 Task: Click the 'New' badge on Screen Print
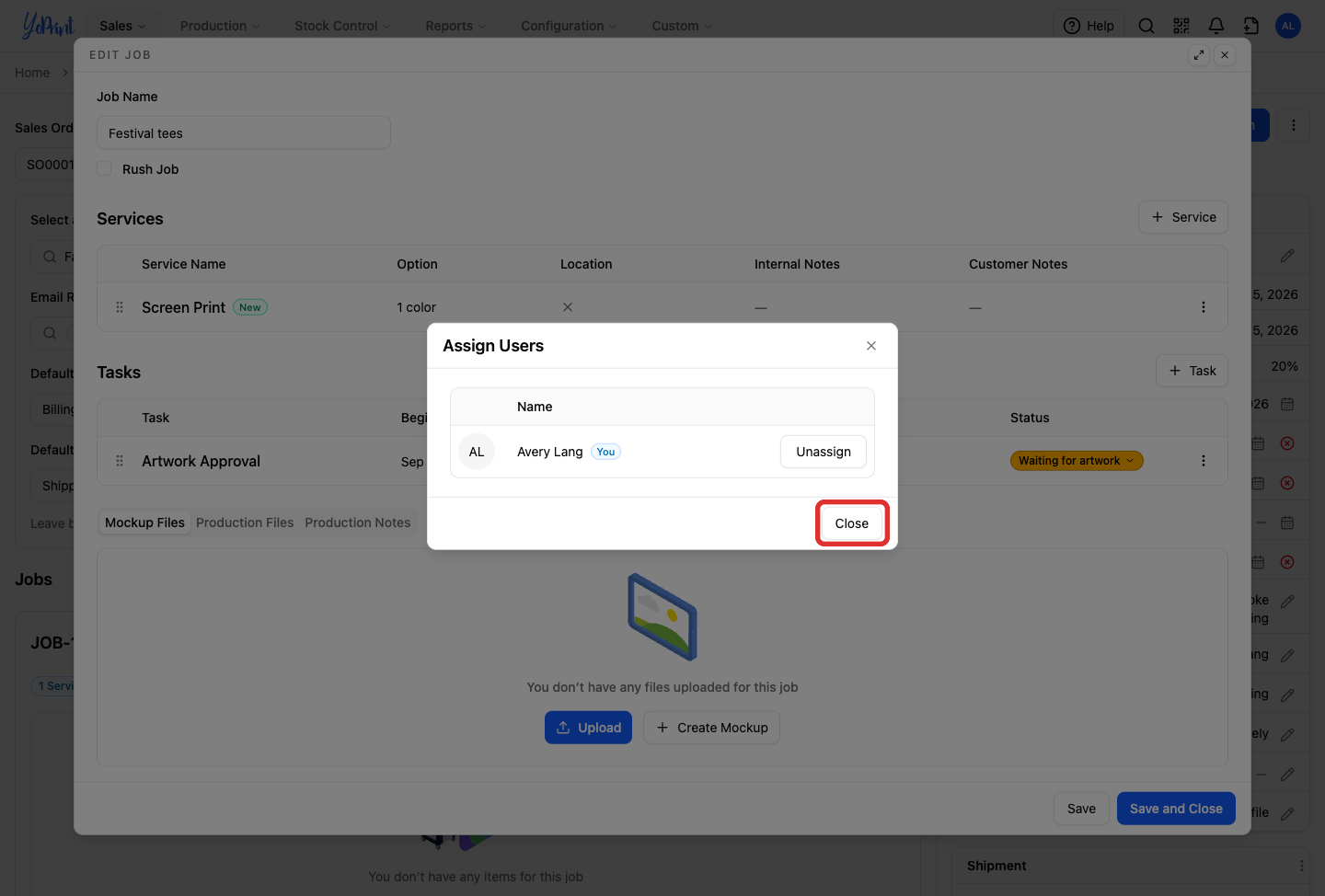250,307
